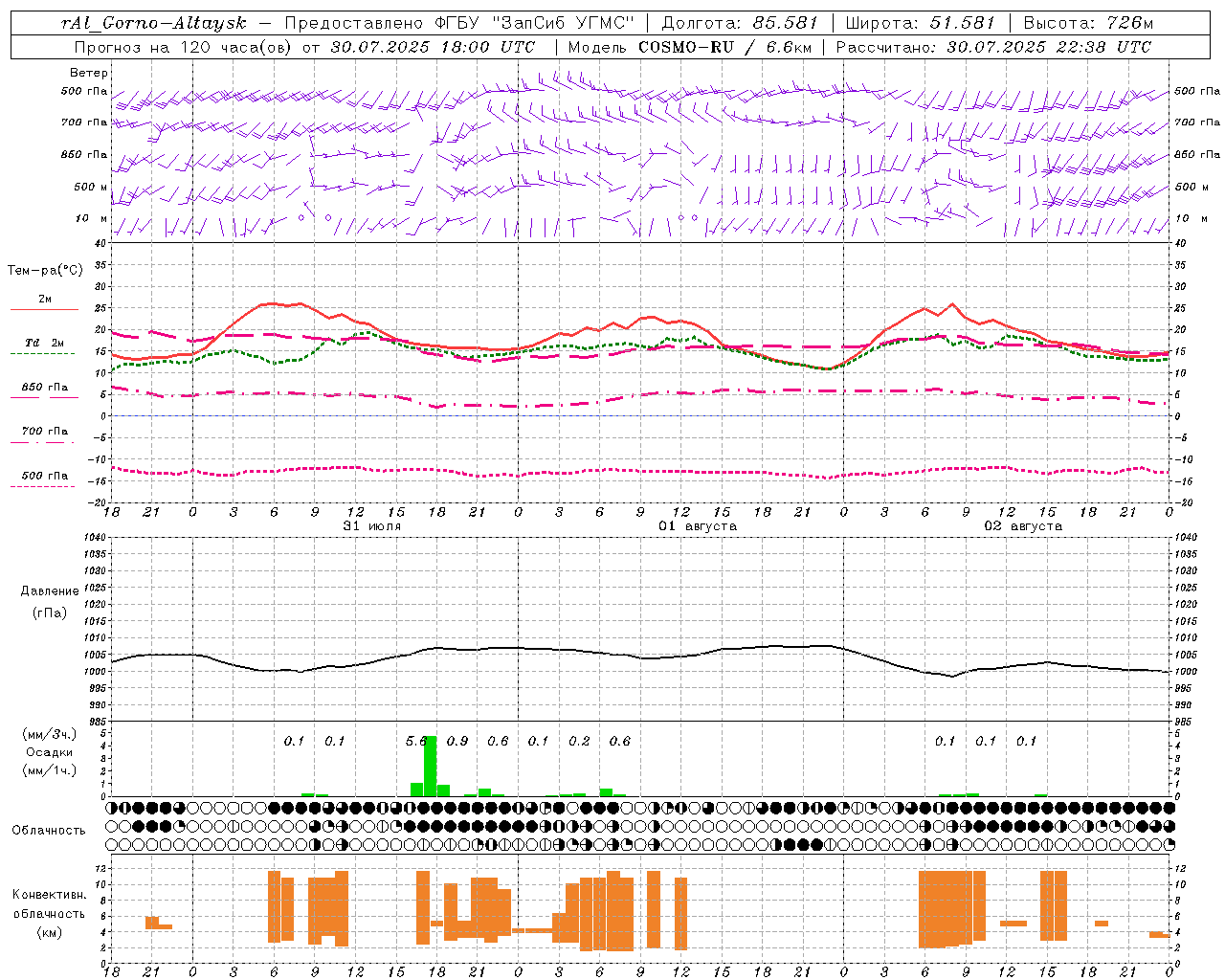This screenshot has width=1225, height=980.
Task: Click the 01 августа date label
Action: point(698,526)
